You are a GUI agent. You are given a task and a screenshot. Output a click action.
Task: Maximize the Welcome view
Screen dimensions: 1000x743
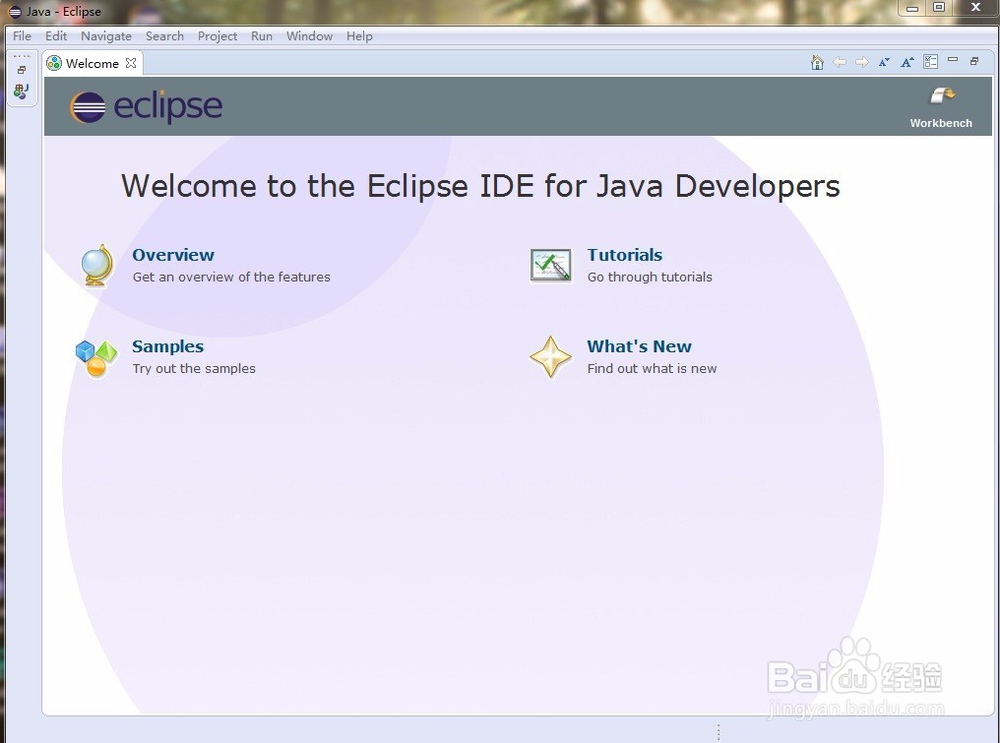coord(974,61)
